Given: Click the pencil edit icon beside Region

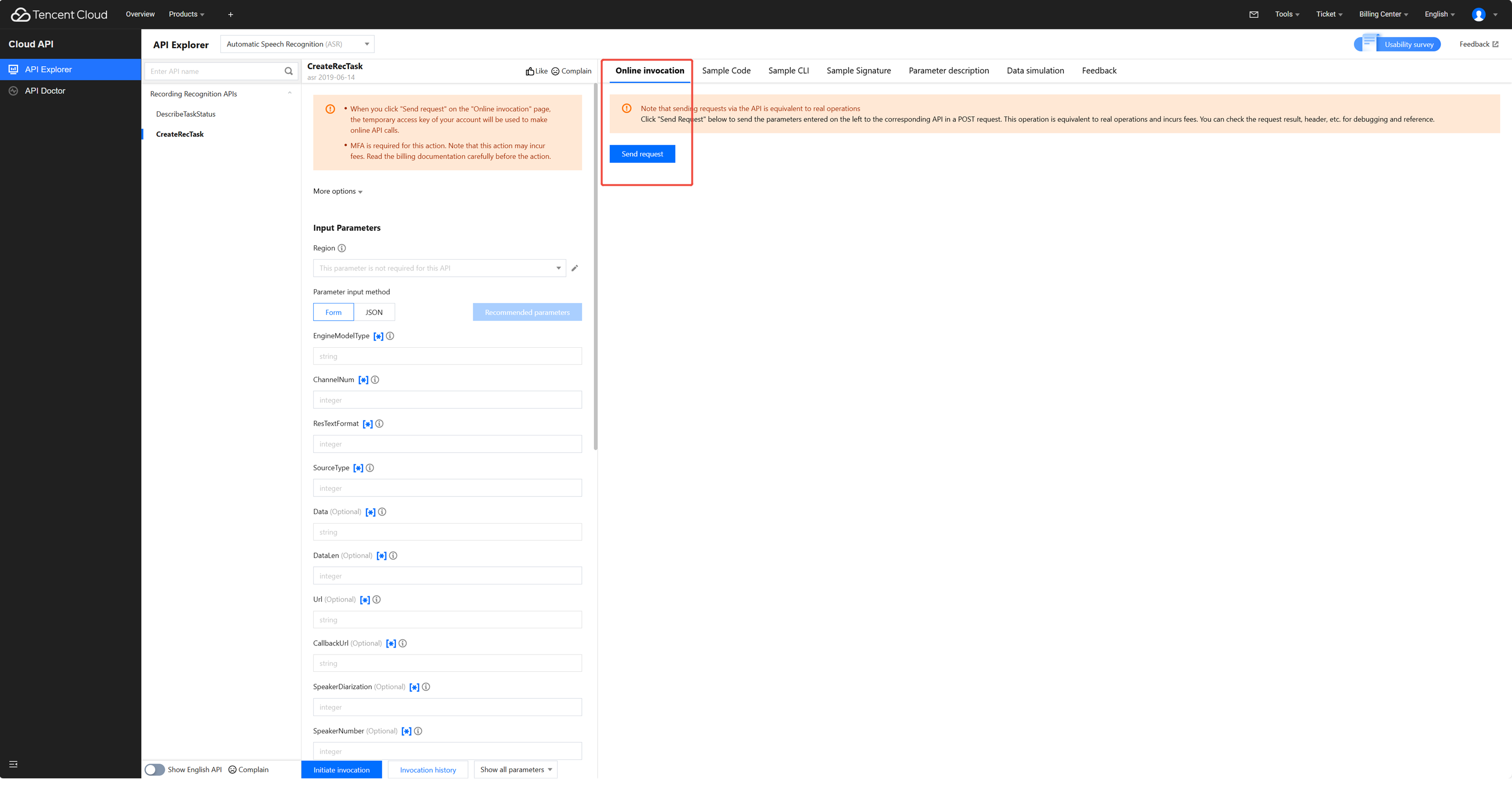Looking at the screenshot, I should coord(575,268).
